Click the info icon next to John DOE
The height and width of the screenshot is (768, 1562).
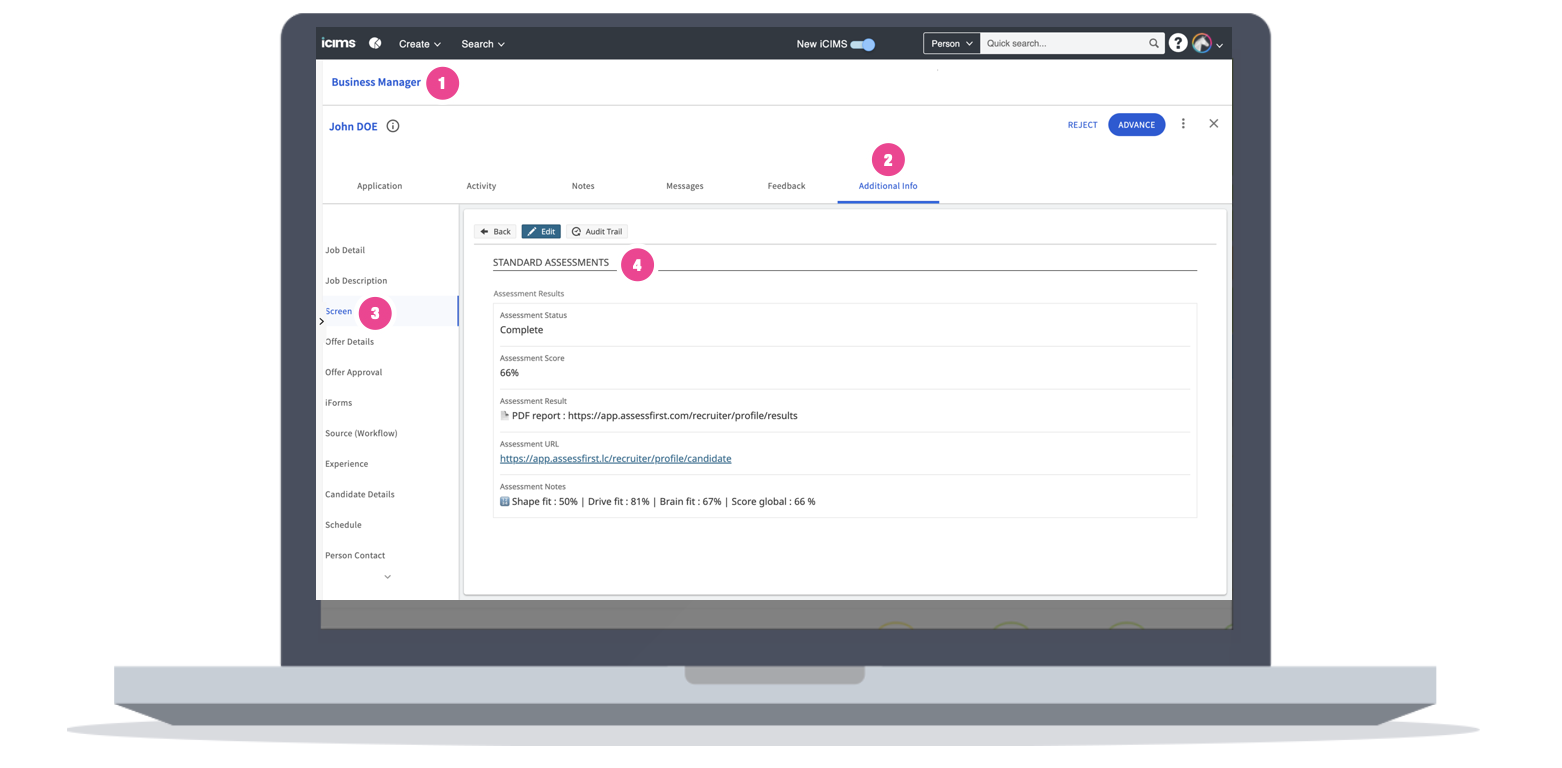393,126
